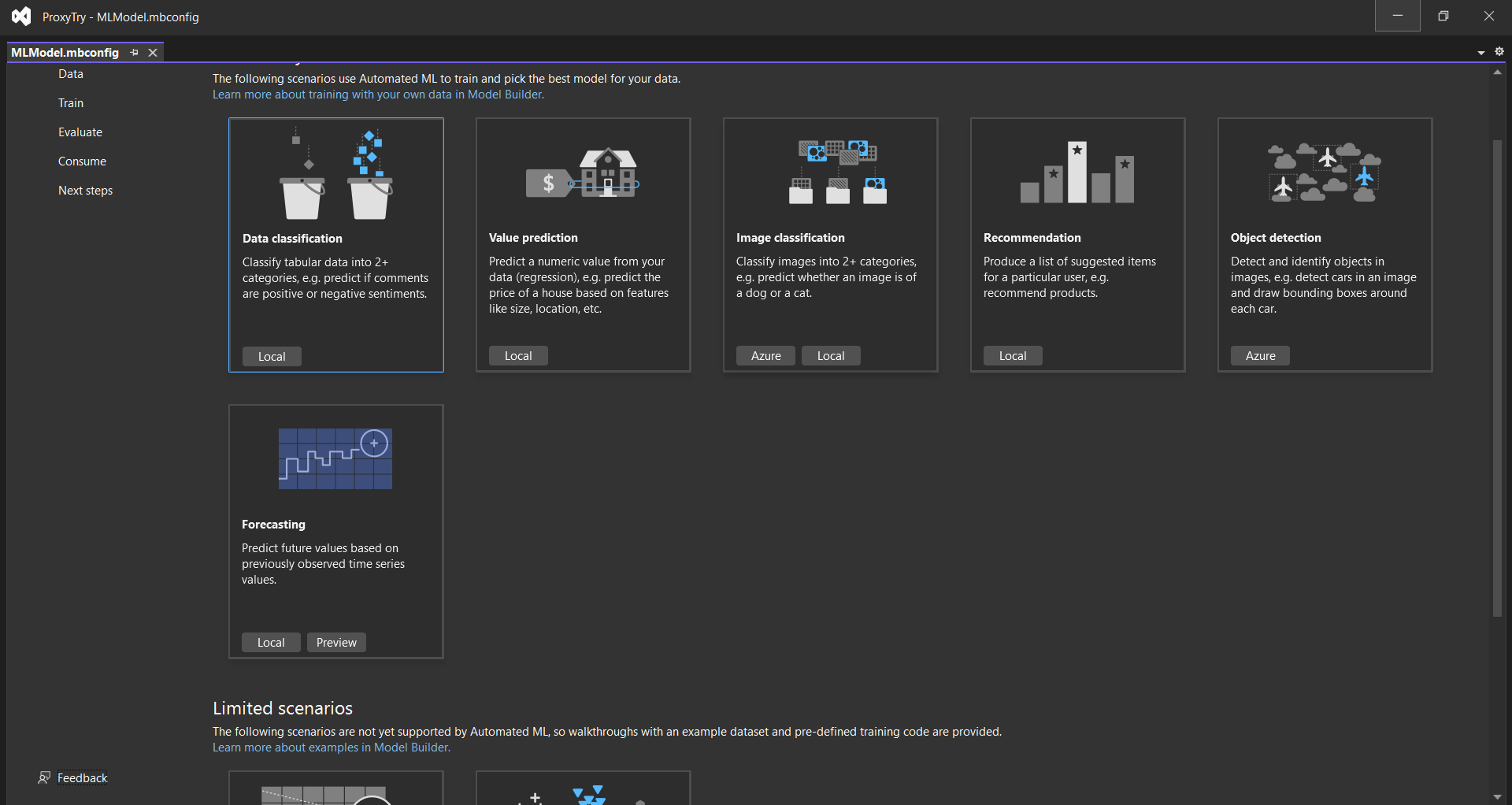Pin the MLModel.mbconfig tab
The width and height of the screenshot is (1512, 805).
[134, 52]
